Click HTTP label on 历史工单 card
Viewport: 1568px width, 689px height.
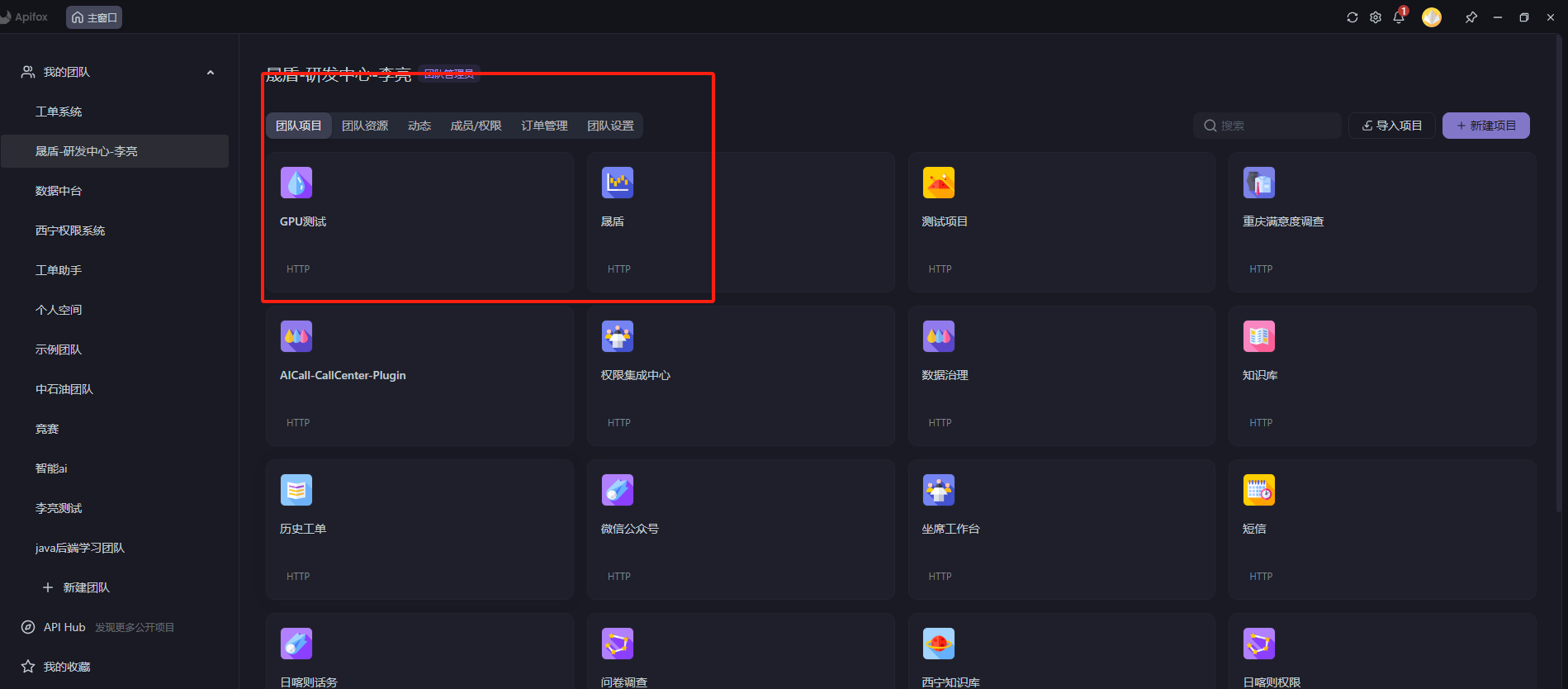pyautogui.click(x=298, y=577)
